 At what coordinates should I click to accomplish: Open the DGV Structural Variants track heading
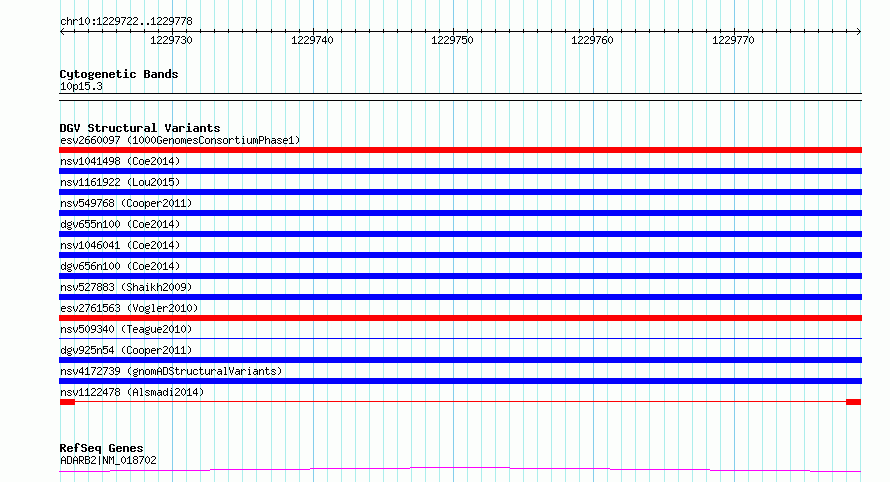[x=140, y=128]
